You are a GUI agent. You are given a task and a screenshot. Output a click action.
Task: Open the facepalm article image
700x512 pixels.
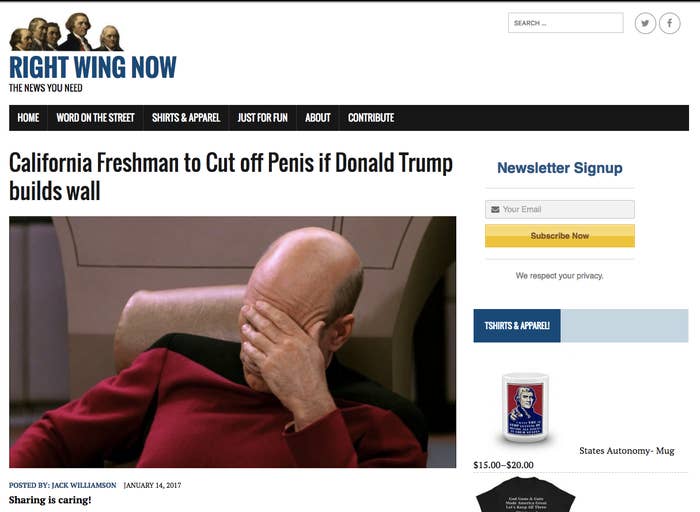pyautogui.click(x=233, y=342)
